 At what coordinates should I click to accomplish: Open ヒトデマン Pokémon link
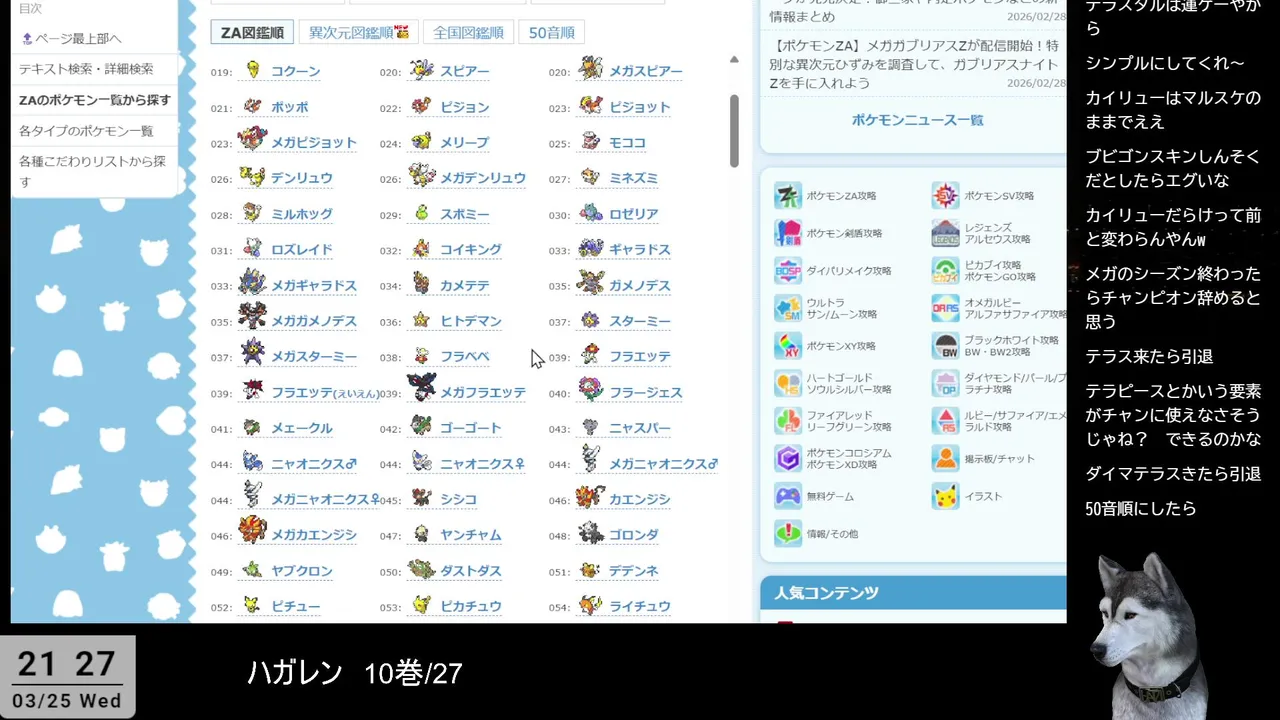click(x=471, y=321)
